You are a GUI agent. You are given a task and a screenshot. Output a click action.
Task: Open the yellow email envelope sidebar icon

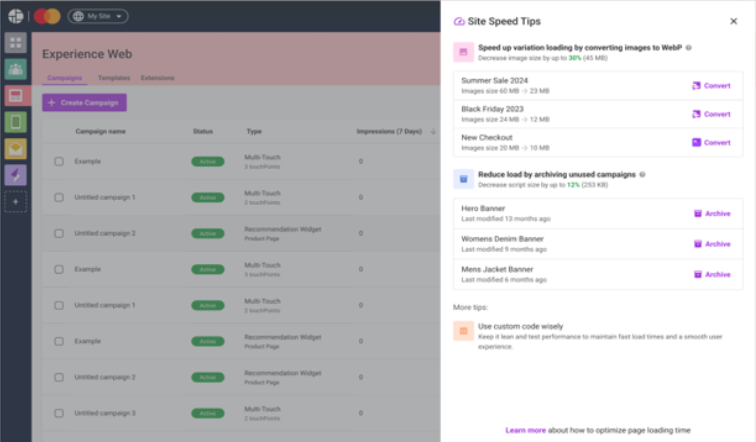click(x=15, y=148)
